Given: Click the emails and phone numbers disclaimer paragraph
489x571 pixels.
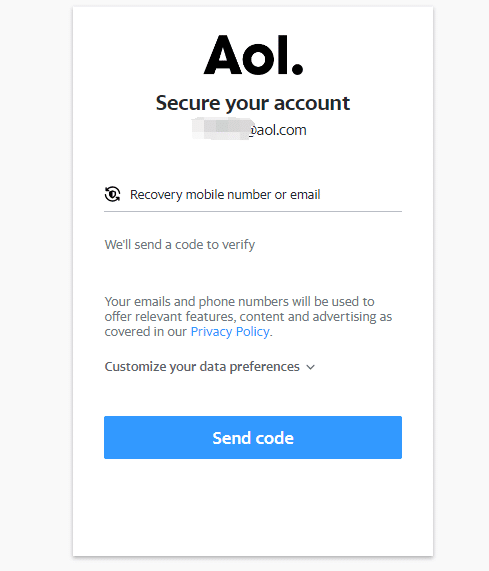Looking at the screenshot, I should tap(248, 316).
